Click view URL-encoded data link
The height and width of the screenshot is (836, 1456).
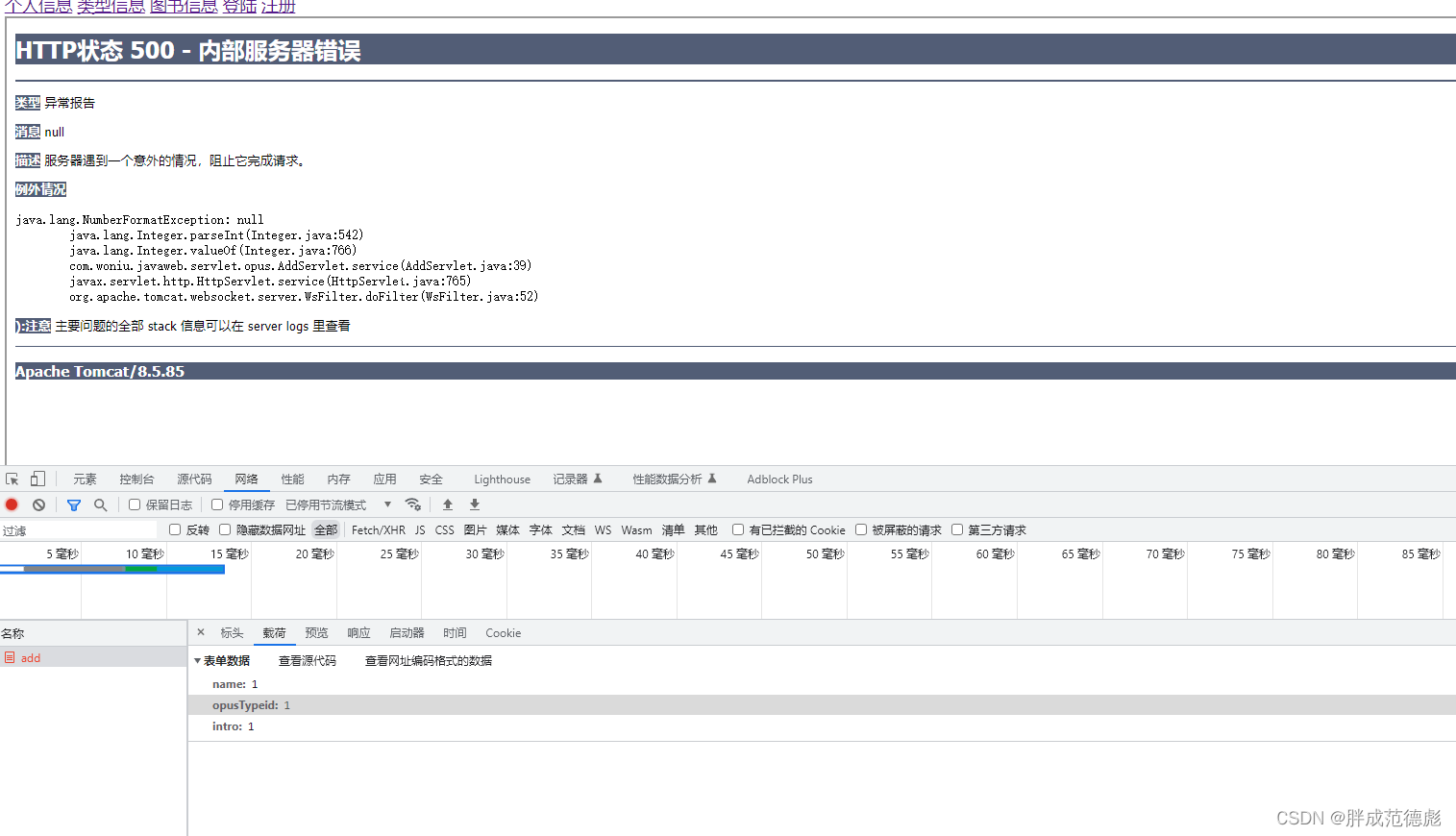429,661
